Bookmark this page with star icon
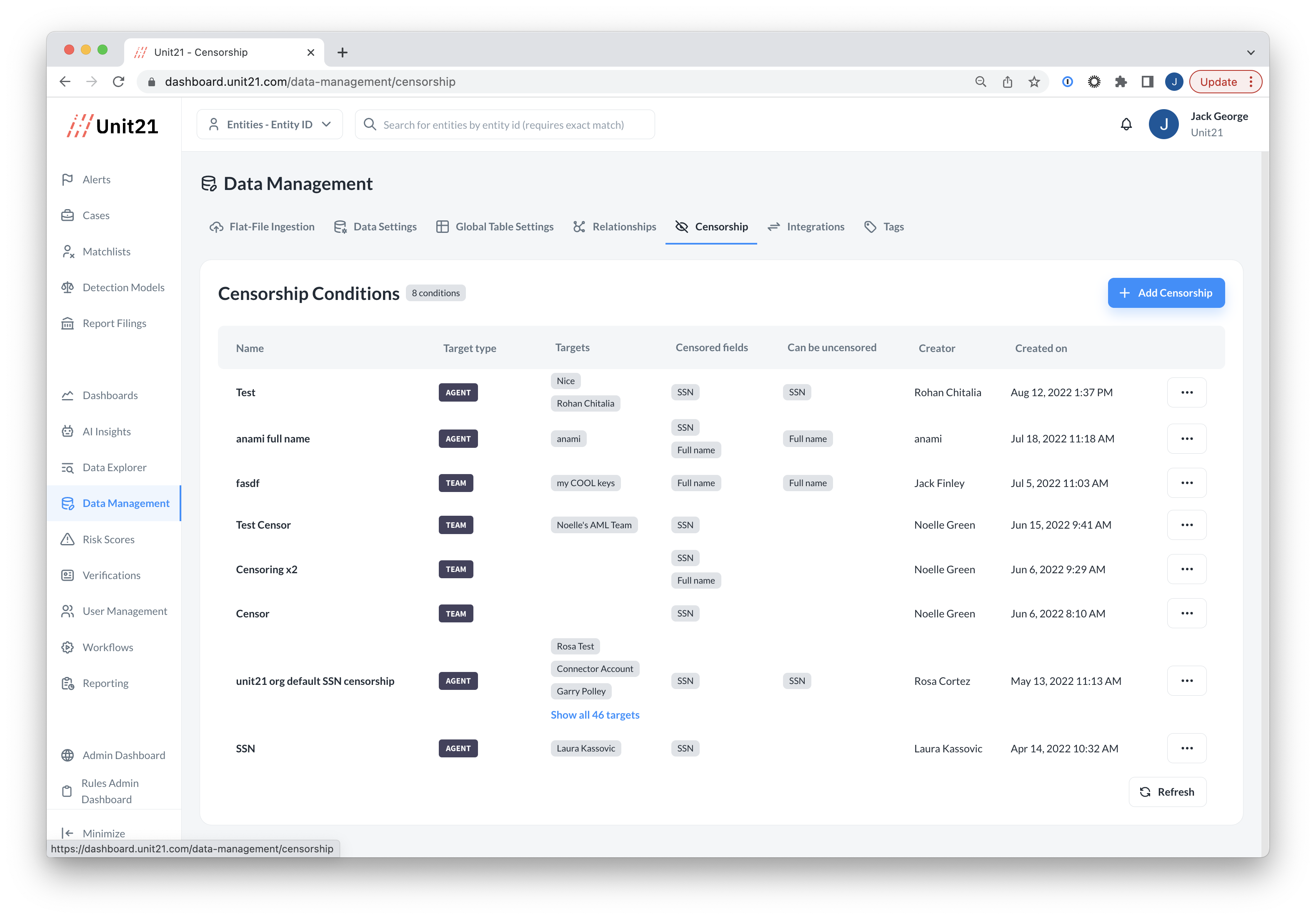This screenshot has height=919, width=1316. pos(1033,82)
